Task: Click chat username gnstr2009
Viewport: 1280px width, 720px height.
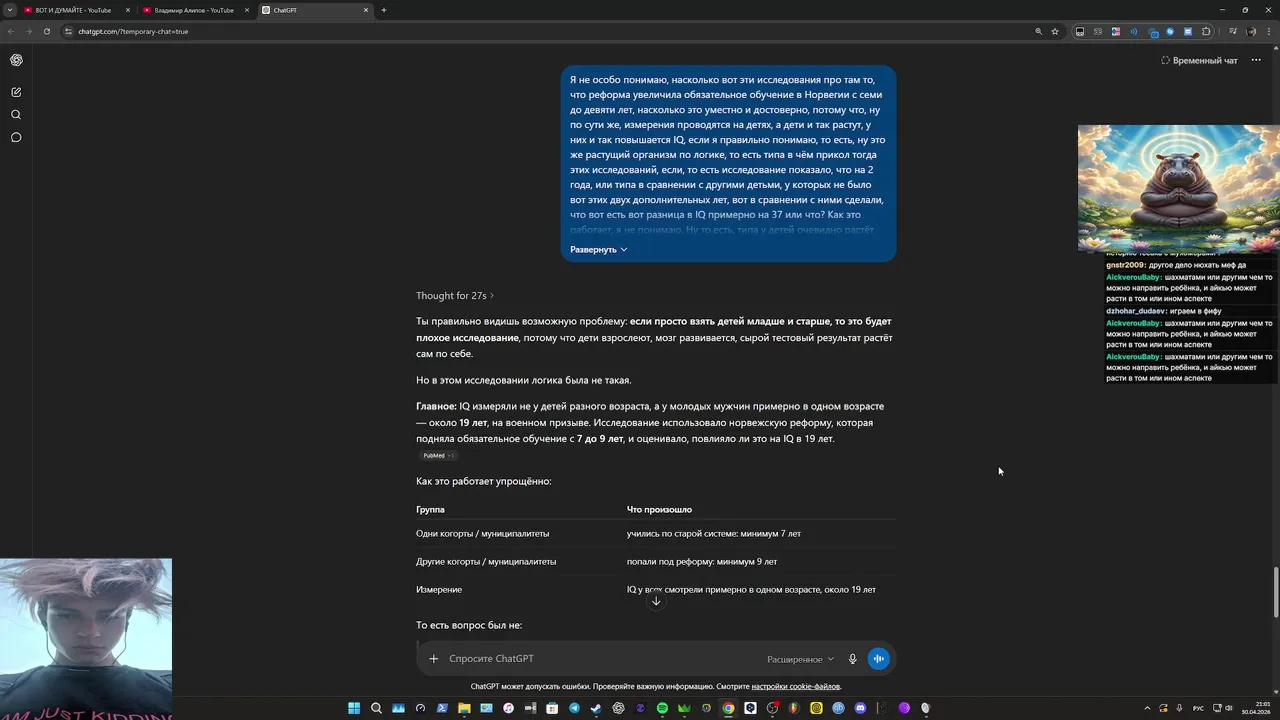Action: coord(1126,265)
